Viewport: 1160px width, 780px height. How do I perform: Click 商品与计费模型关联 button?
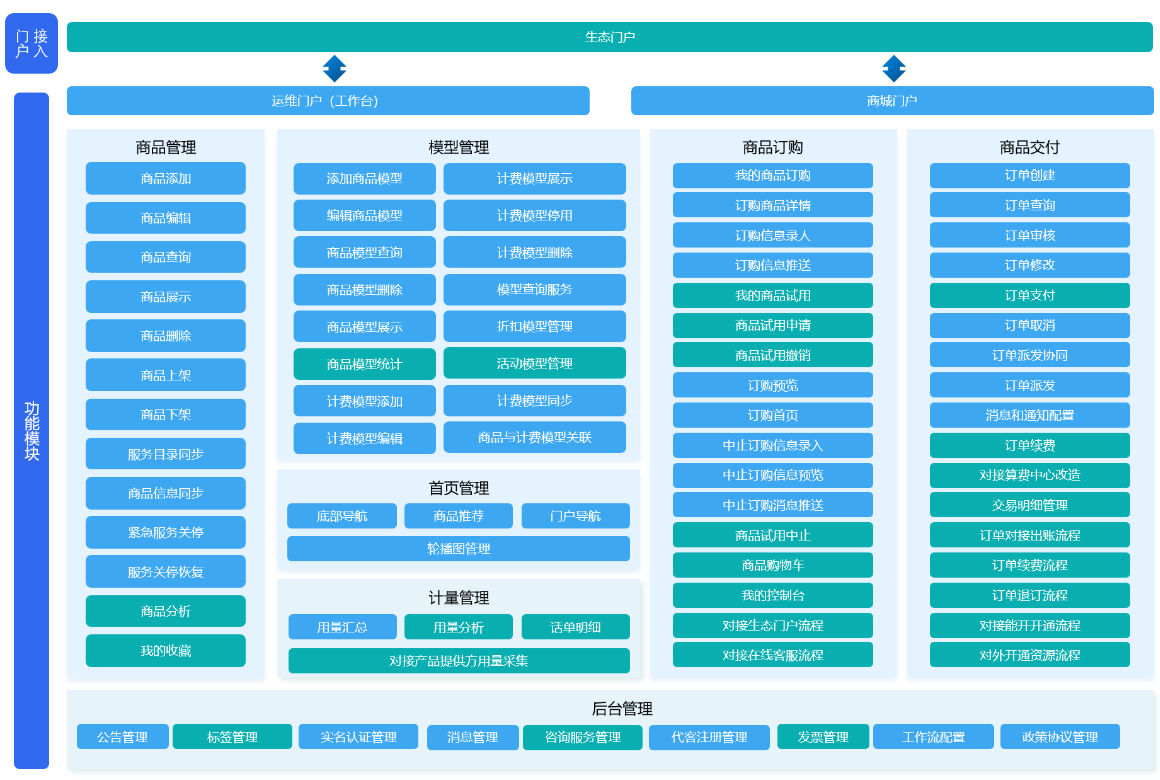click(534, 438)
